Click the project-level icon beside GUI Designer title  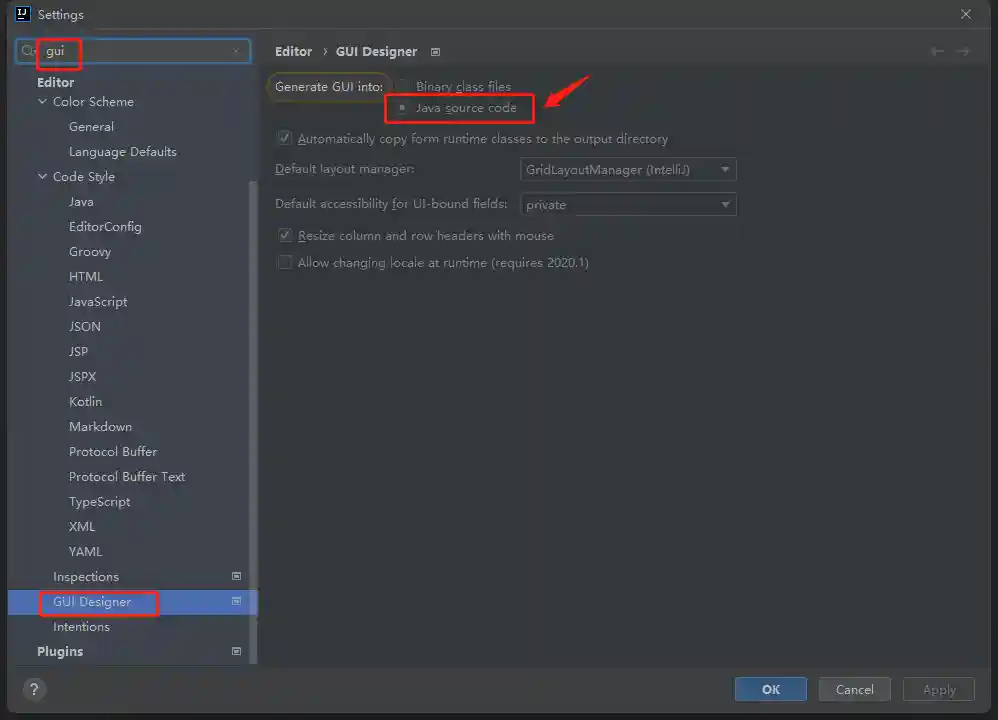[x=435, y=52]
